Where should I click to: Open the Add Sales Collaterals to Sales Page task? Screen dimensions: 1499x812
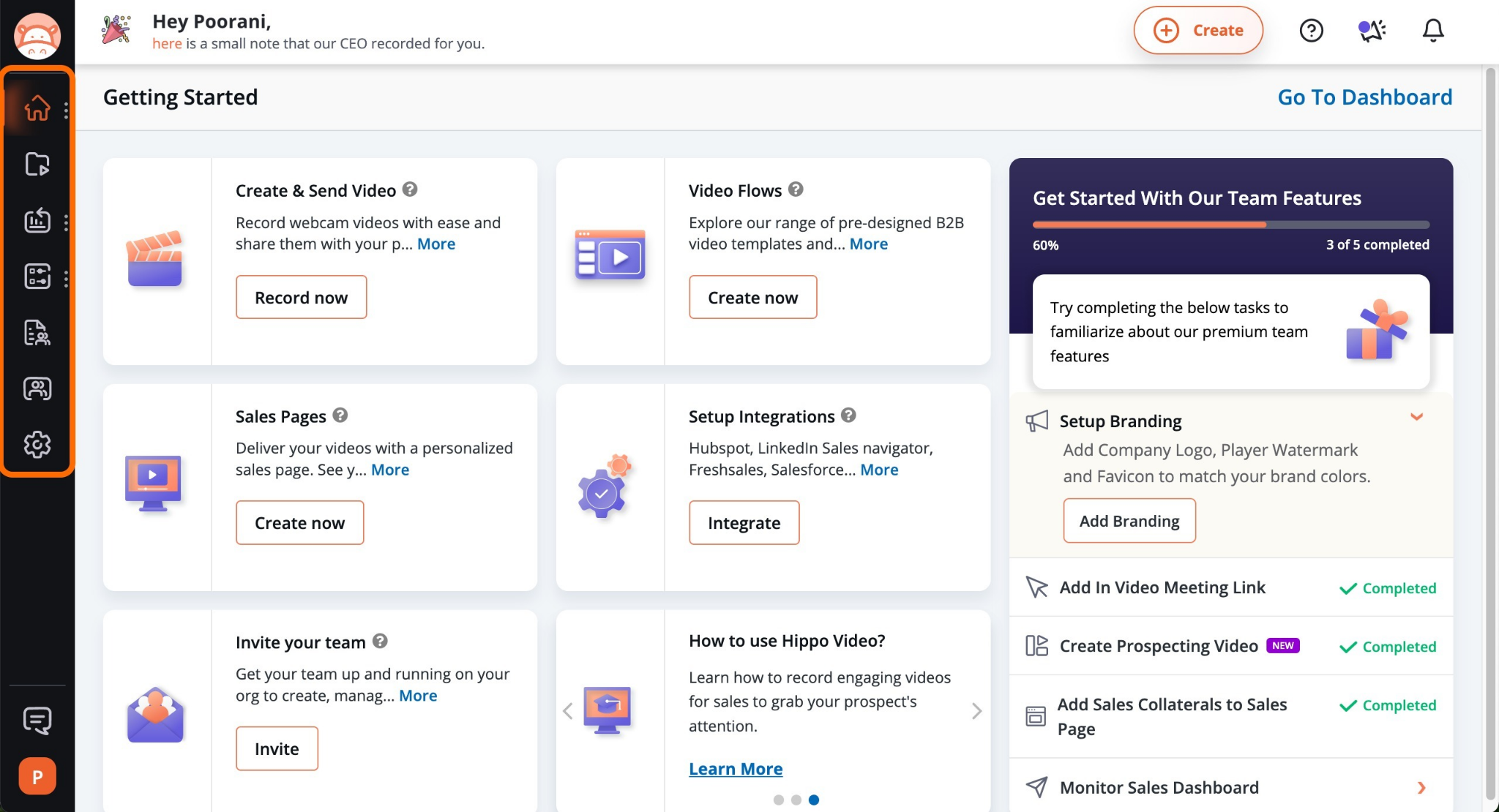1231,717
